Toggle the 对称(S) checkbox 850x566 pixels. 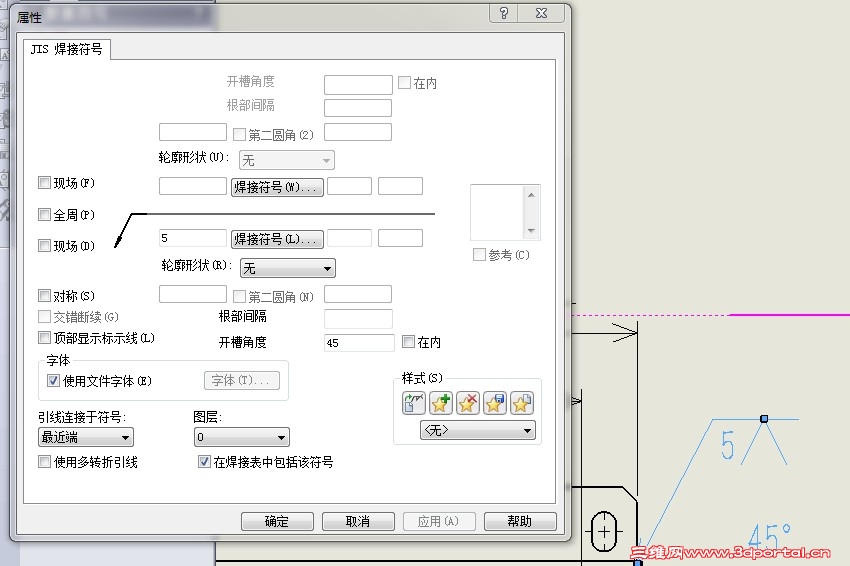click(x=44, y=295)
